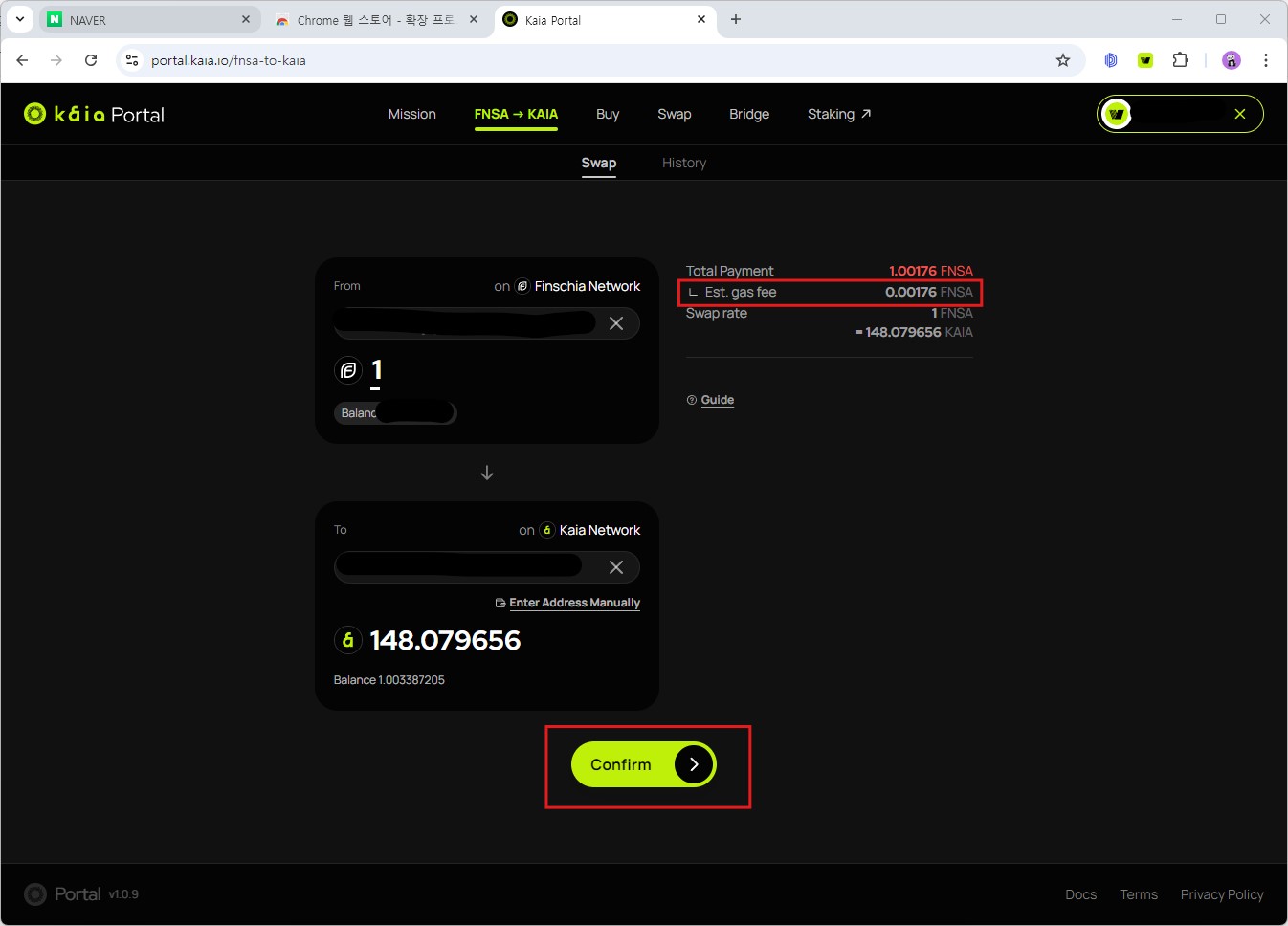
Task: Select the Swap sub-tab
Action: click(599, 163)
